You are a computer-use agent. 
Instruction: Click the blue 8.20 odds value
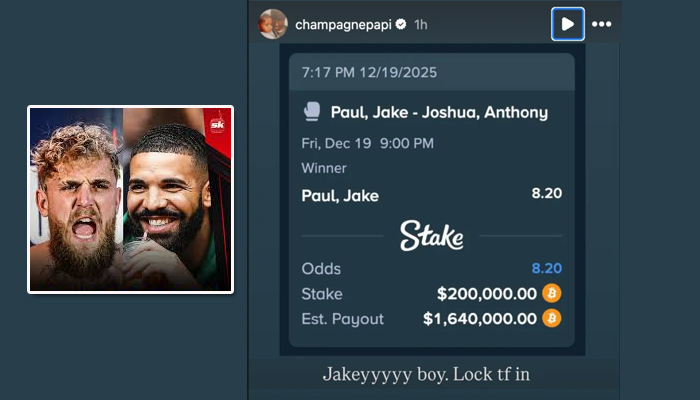pyautogui.click(x=547, y=268)
